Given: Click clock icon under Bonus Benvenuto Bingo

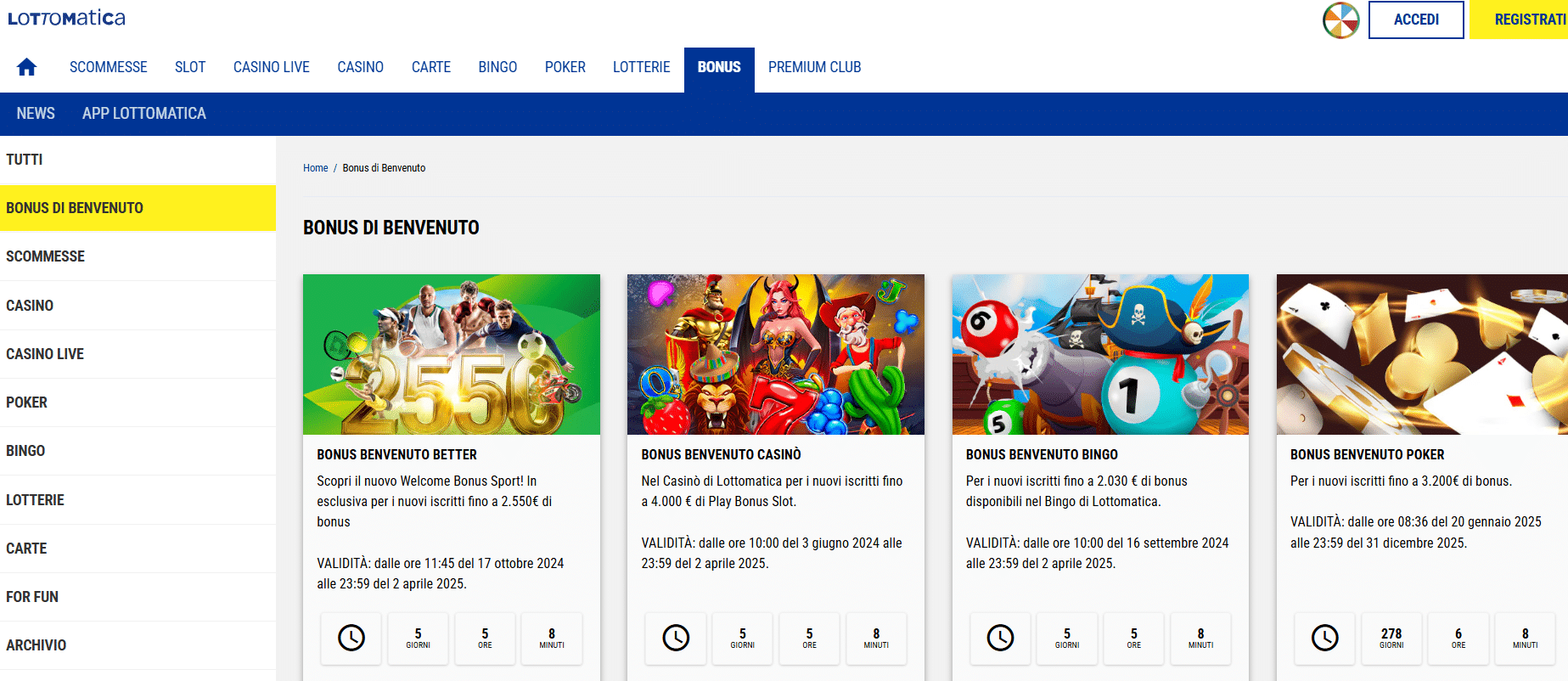Looking at the screenshot, I should pos(1000,638).
